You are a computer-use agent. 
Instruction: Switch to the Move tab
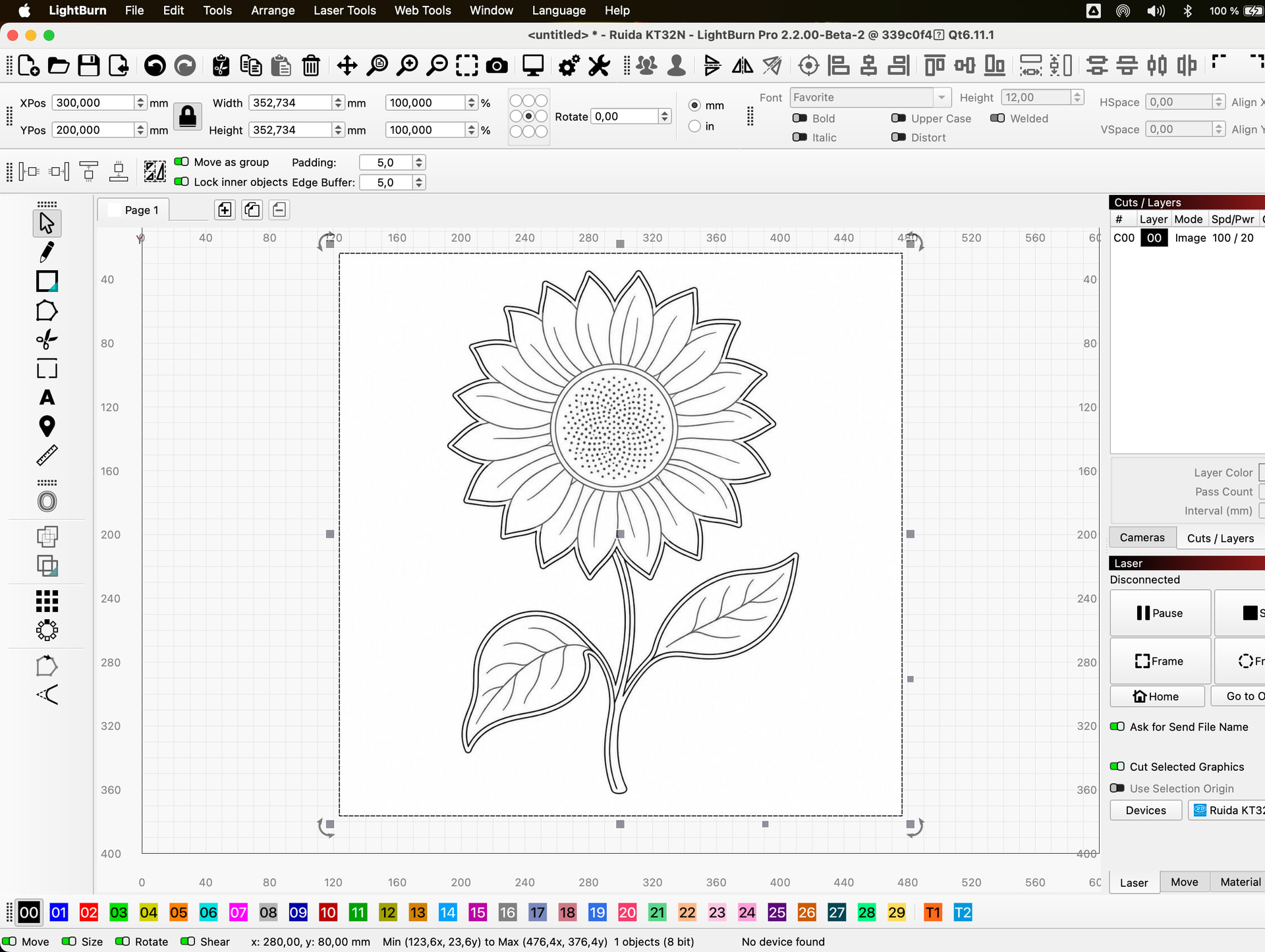coord(1184,882)
